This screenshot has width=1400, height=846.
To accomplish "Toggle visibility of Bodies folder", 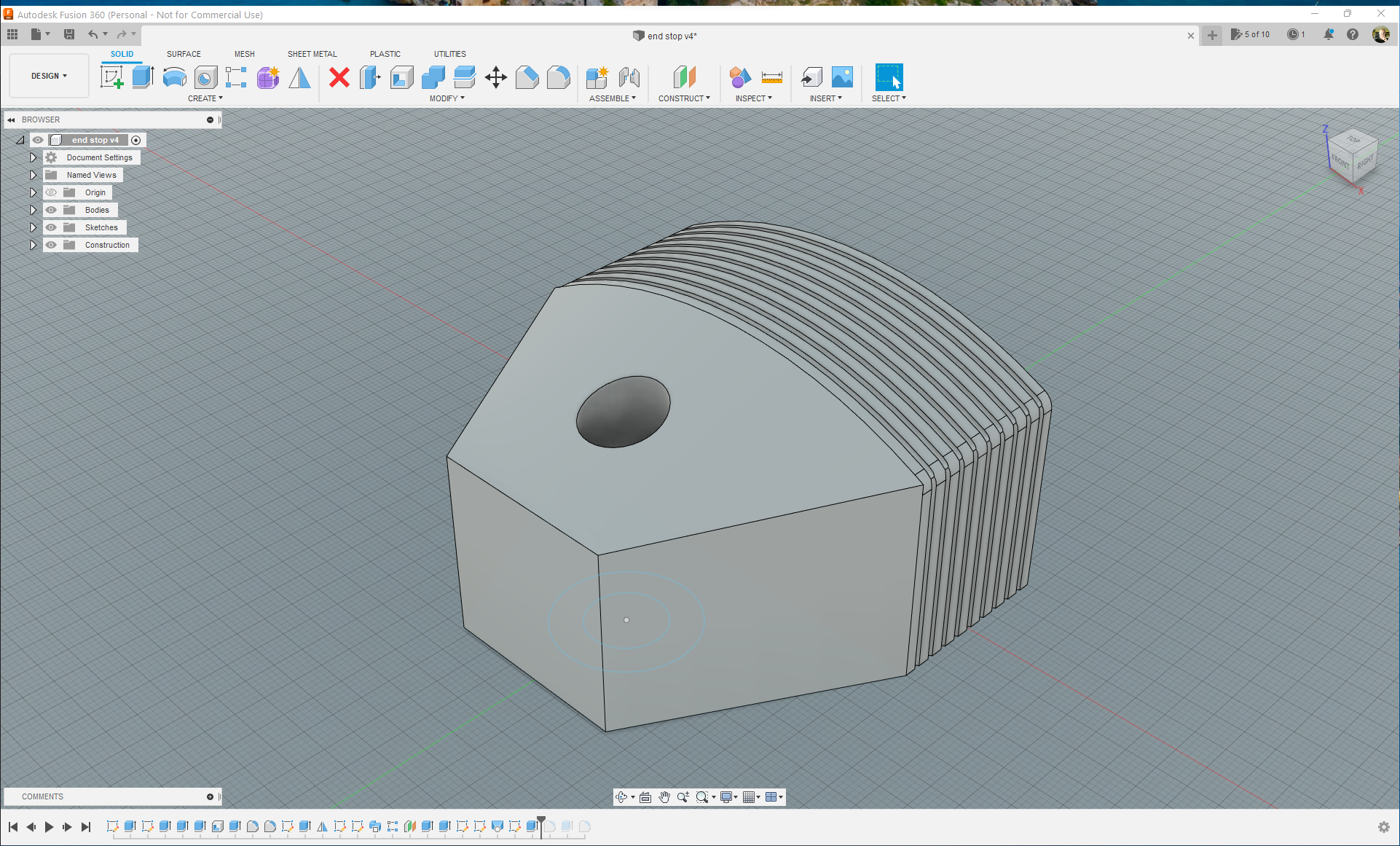I will (50, 210).
